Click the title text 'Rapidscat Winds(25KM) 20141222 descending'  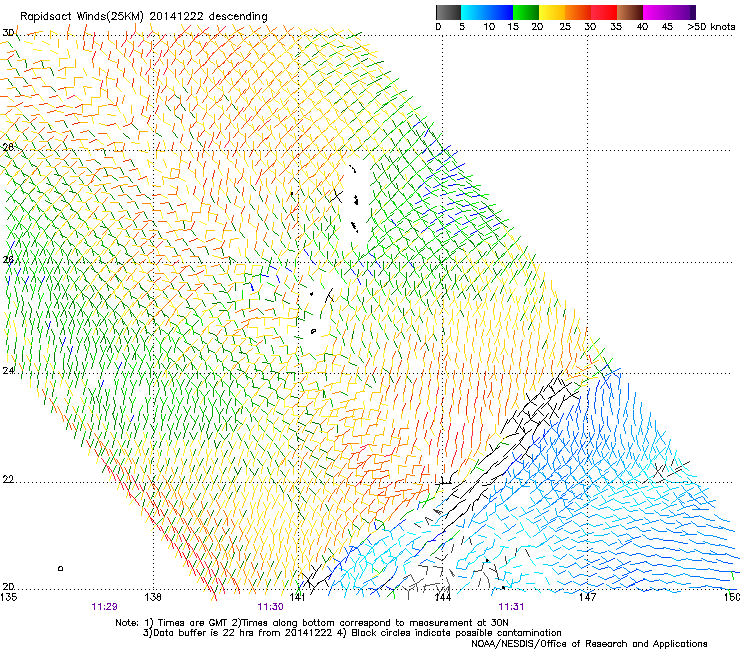tap(143, 16)
